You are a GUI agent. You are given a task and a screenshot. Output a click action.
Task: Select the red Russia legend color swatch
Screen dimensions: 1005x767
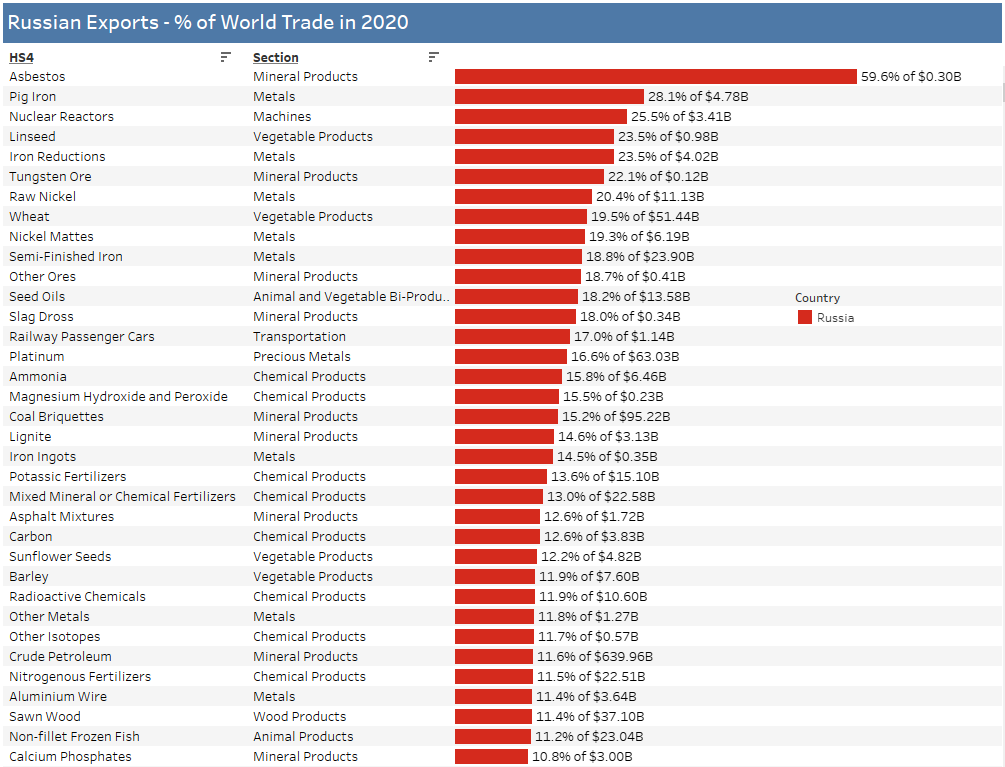[x=804, y=318]
